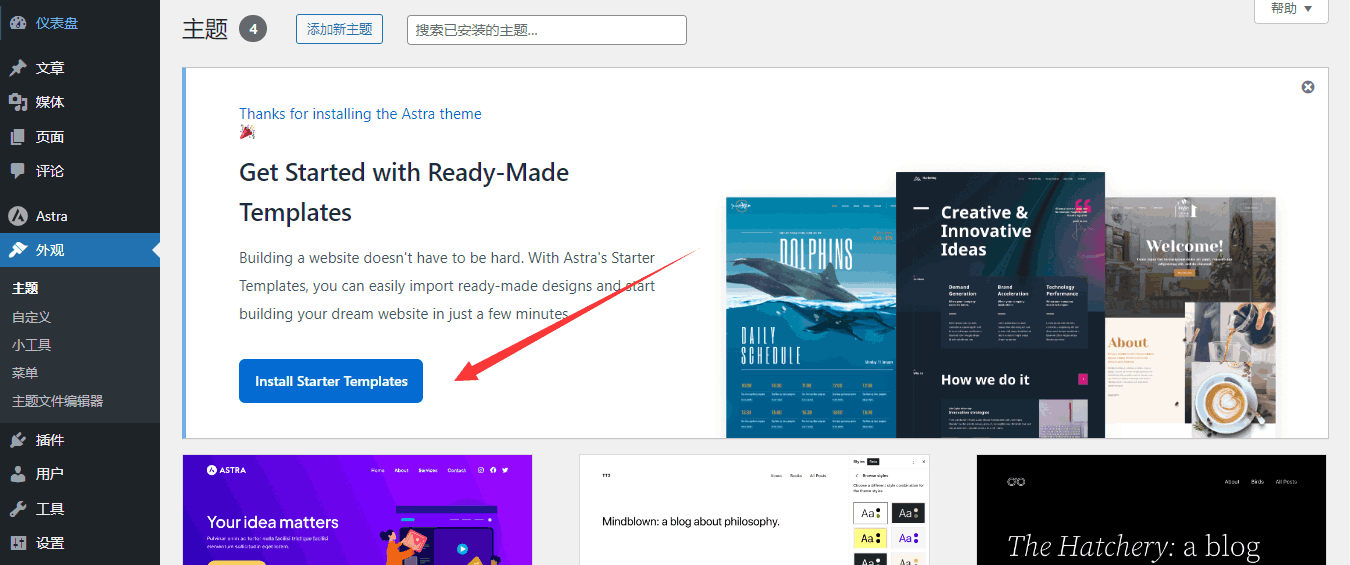Click the Plugins plug icon
1350x565 pixels.
tap(18, 440)
